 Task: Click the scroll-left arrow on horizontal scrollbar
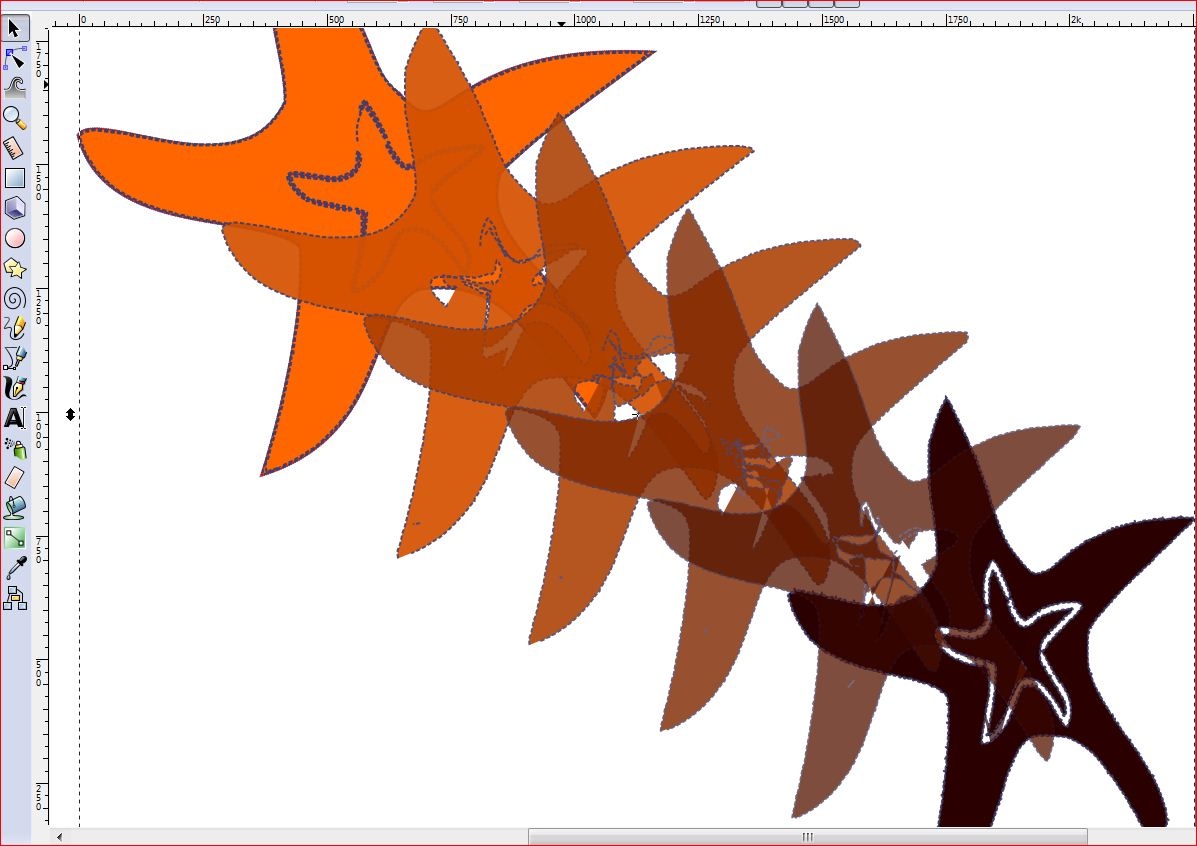pos(59,837)
